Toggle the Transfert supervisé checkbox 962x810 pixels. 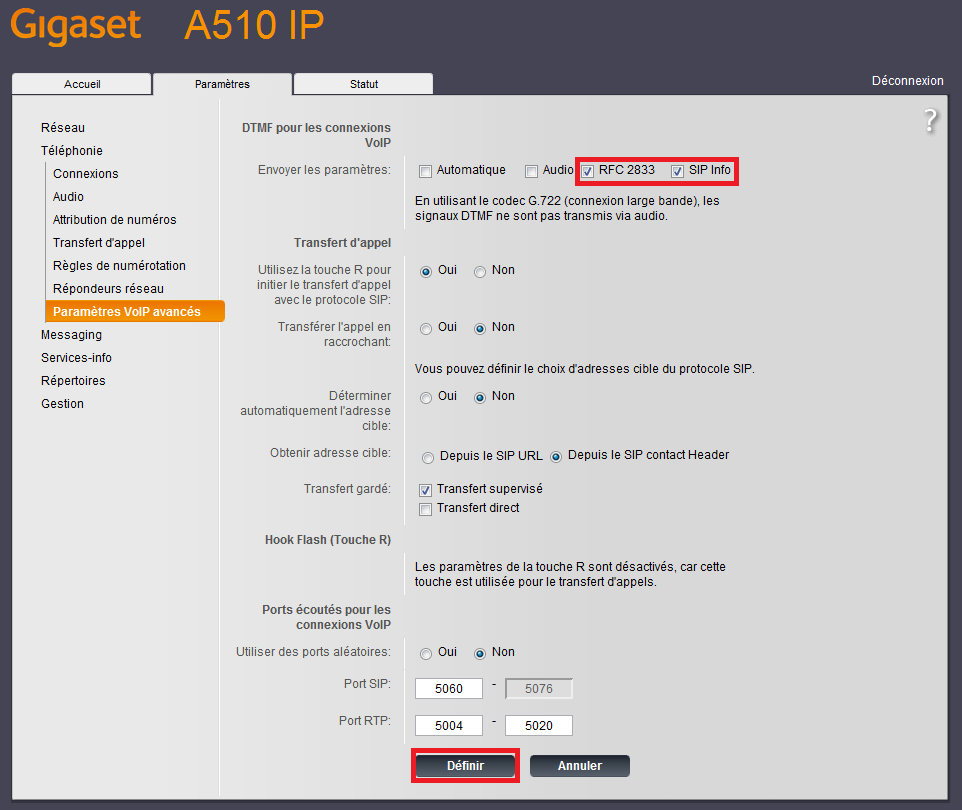425,490
